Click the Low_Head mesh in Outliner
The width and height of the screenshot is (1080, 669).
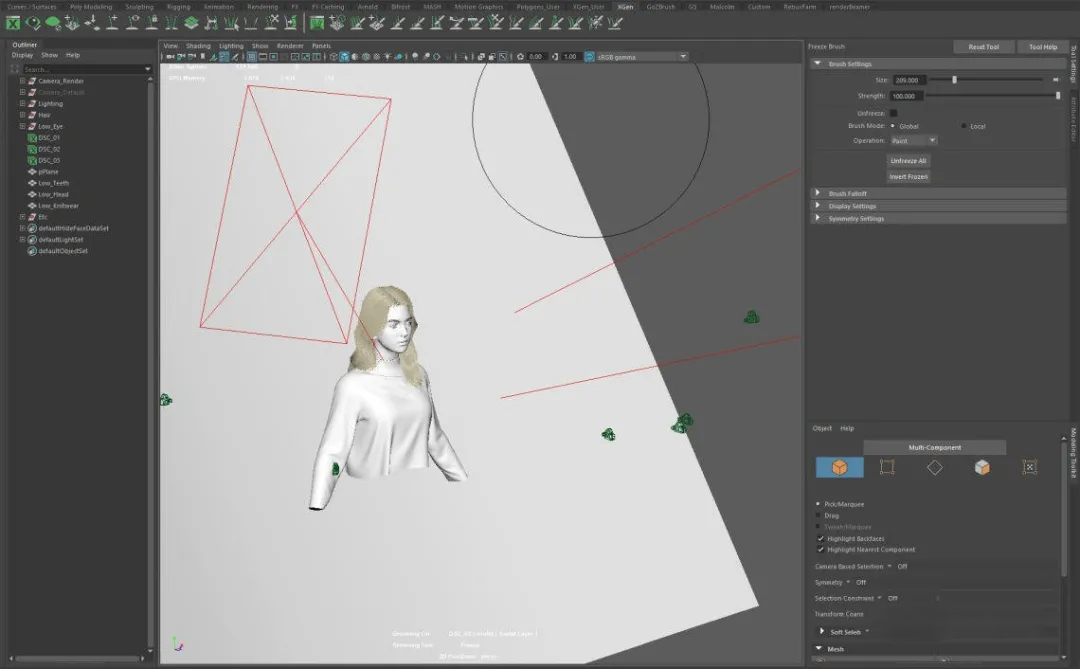click(53, 194)
